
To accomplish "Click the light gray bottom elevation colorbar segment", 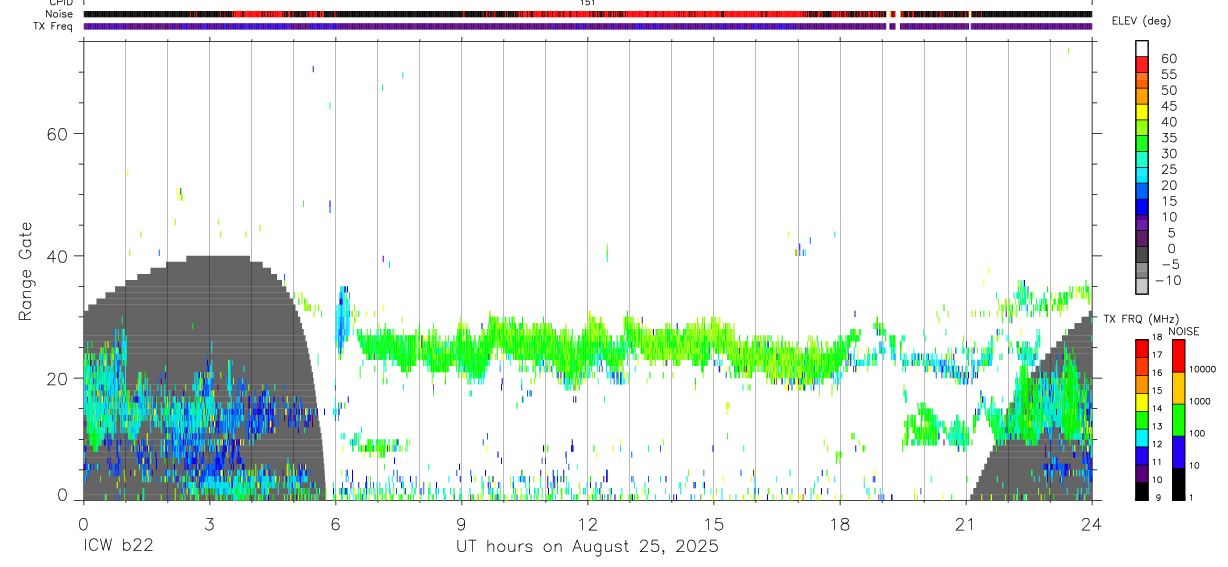I will 1142,285.
